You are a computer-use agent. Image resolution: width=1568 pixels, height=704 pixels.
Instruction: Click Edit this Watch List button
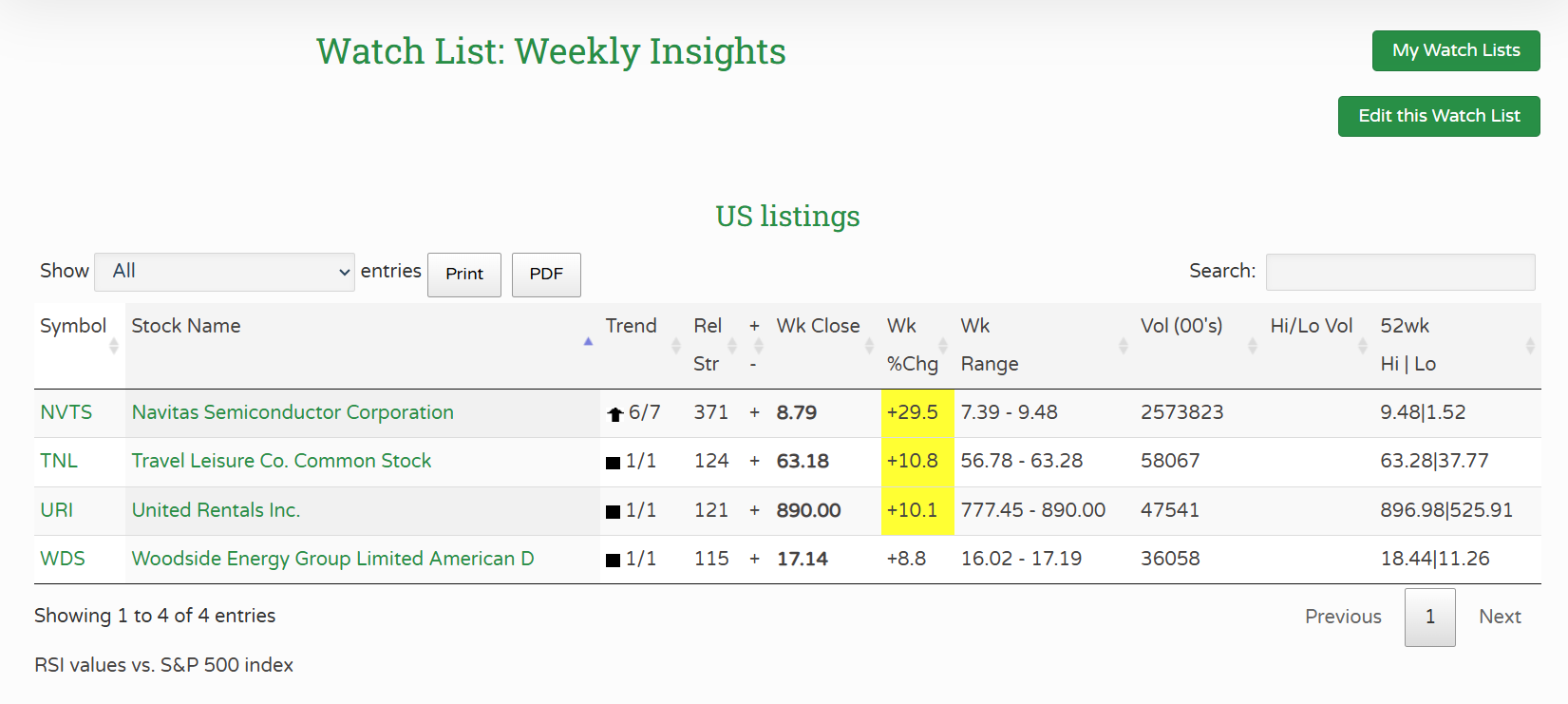point(1439,116)
